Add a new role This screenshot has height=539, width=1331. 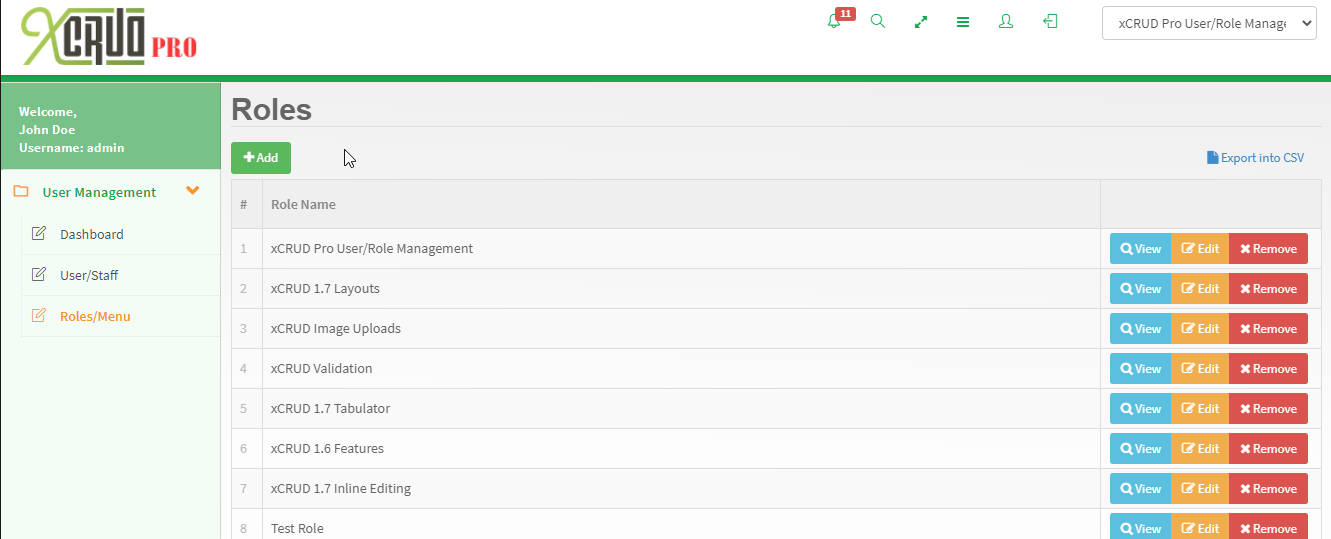click(261, 158)
